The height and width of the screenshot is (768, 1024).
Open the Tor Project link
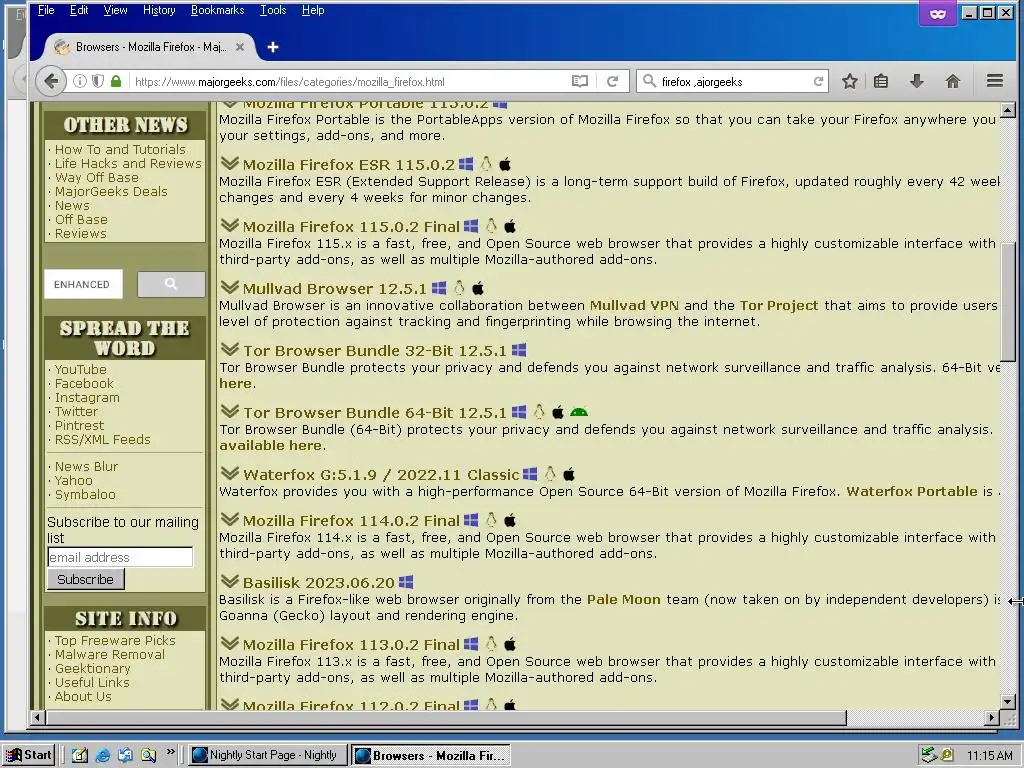pyautogui.click(x=778, y=305)
